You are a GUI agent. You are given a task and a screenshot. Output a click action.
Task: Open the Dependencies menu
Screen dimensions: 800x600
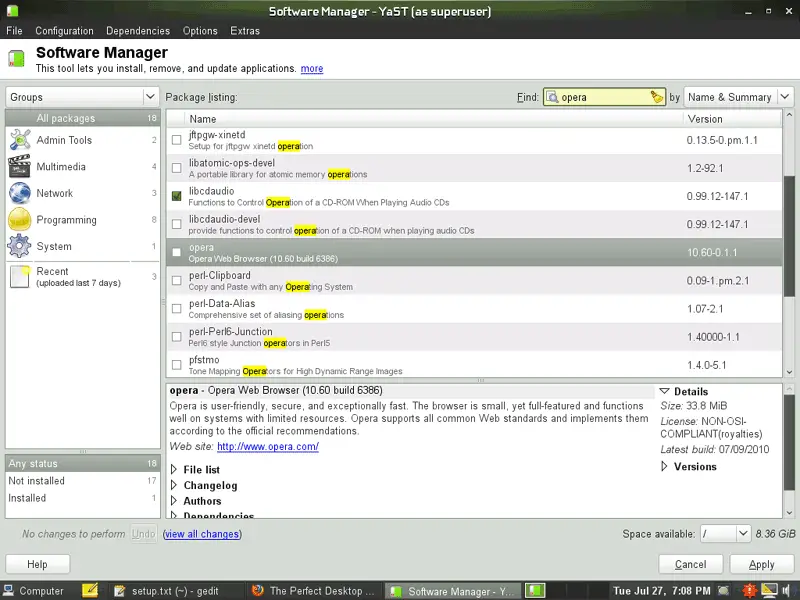[138, 31]
